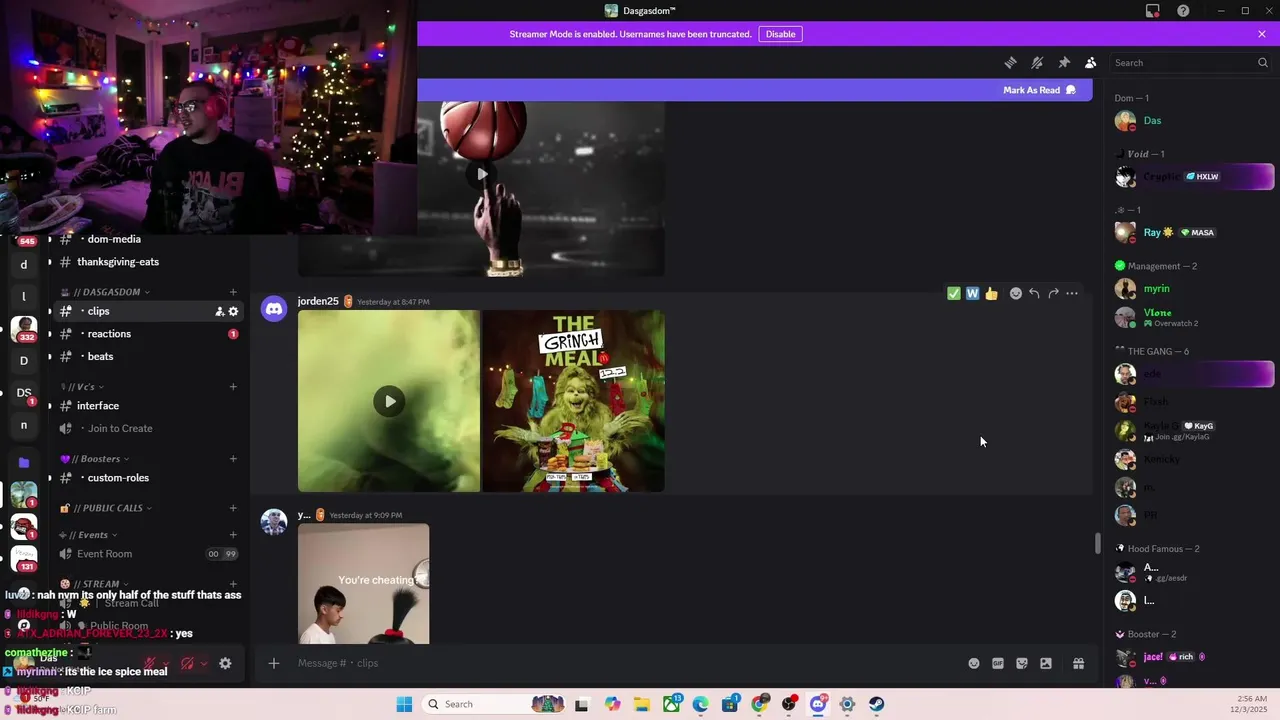Open the dom-media channel
Image resolution: width=1280 pixels, height=720 pixels.
coord(114,239)
